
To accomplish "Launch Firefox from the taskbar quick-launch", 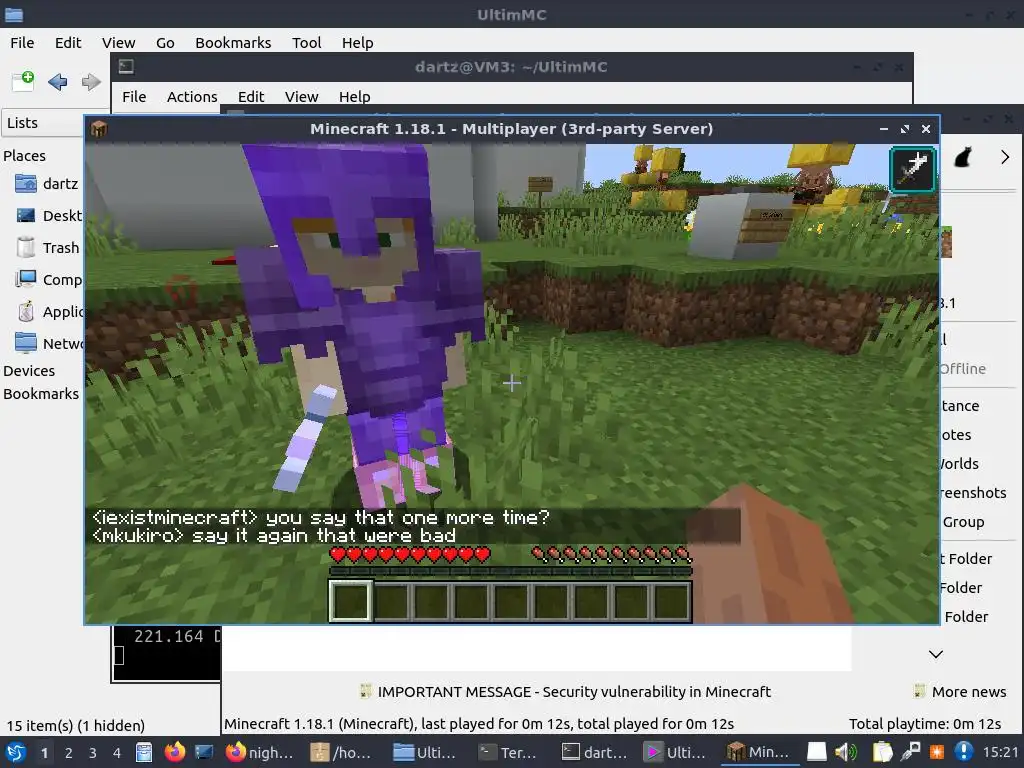I will click(x=174, y=752).
